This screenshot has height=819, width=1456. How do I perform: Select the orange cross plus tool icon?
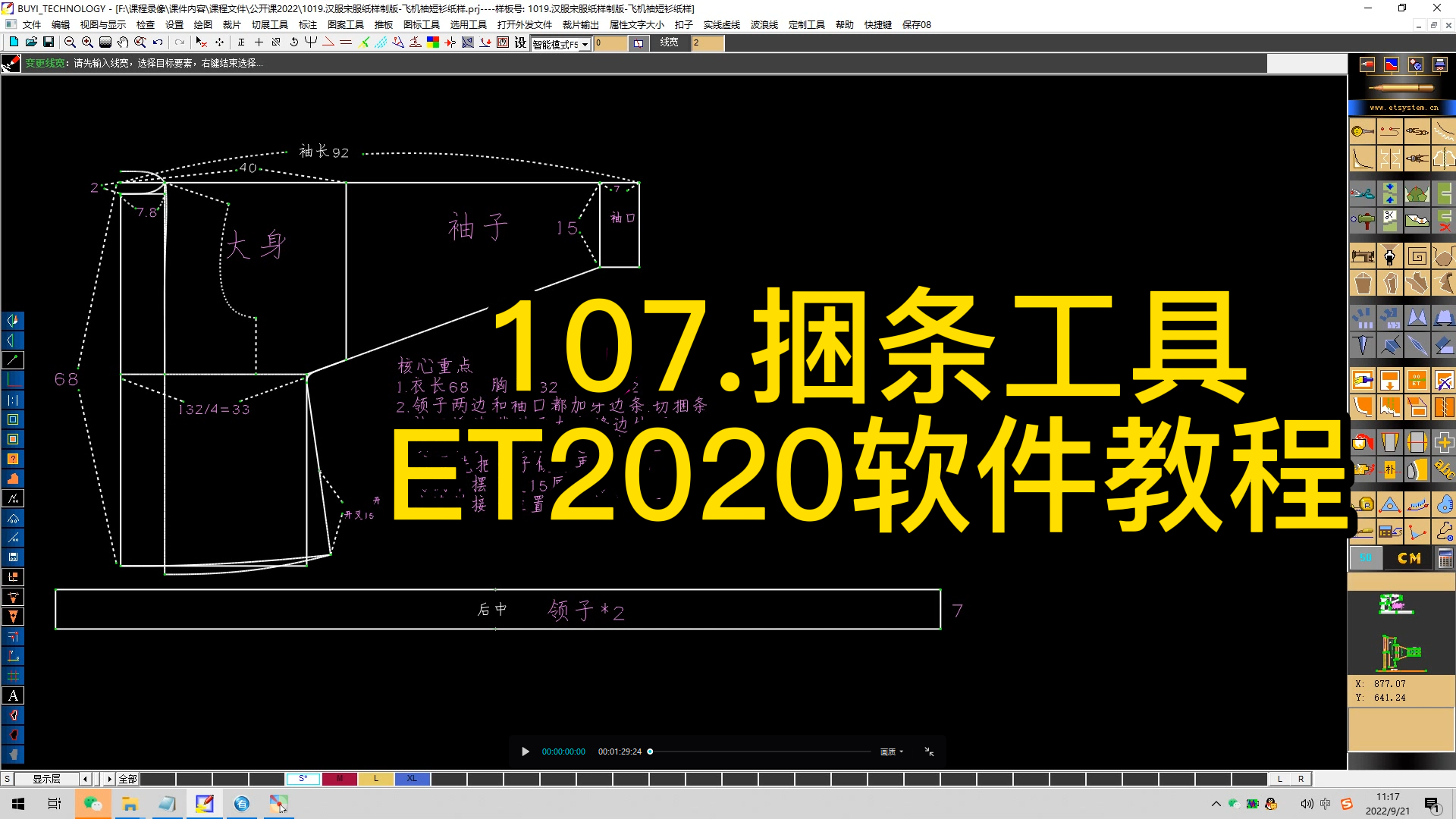tap(1444, 441)
